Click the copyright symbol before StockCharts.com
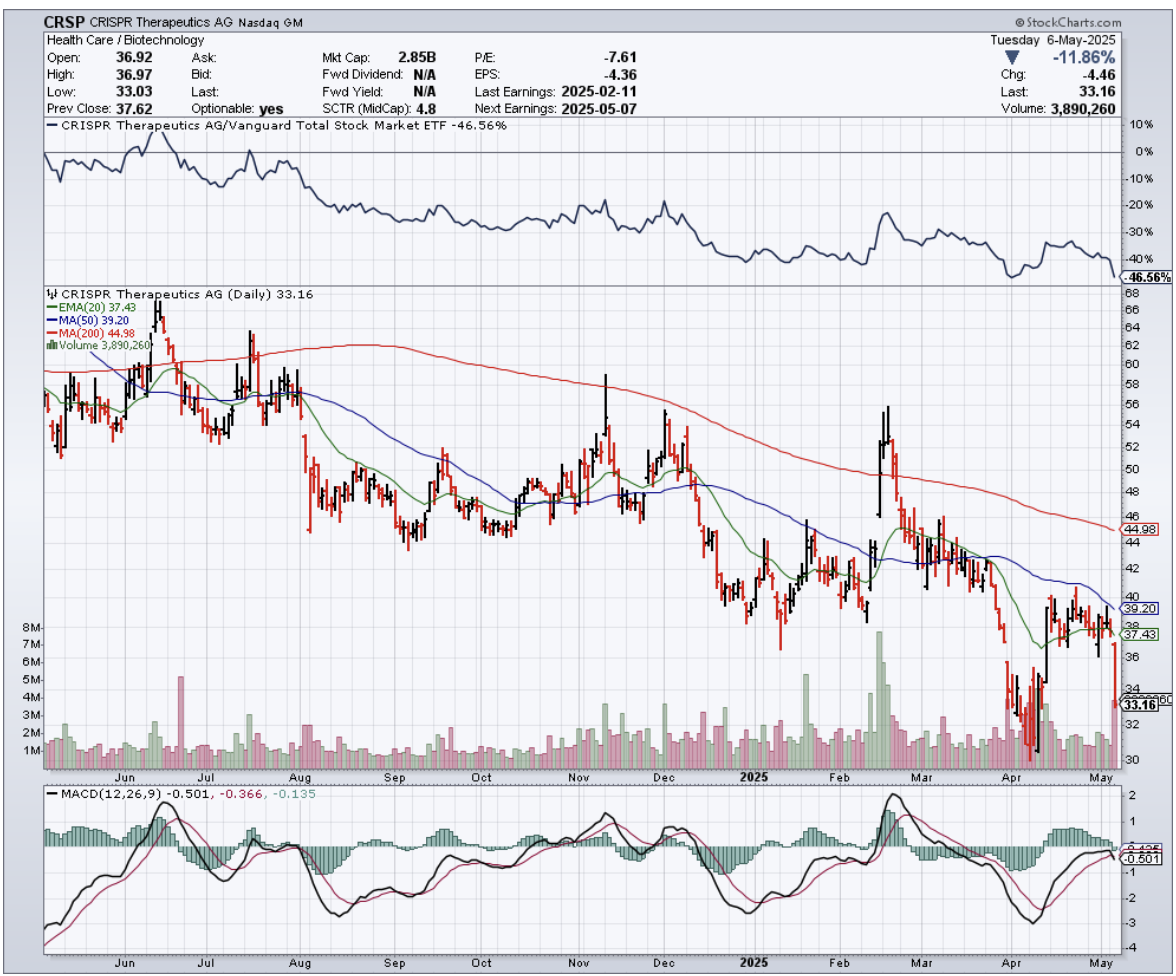 click(x=1019, y=21)
